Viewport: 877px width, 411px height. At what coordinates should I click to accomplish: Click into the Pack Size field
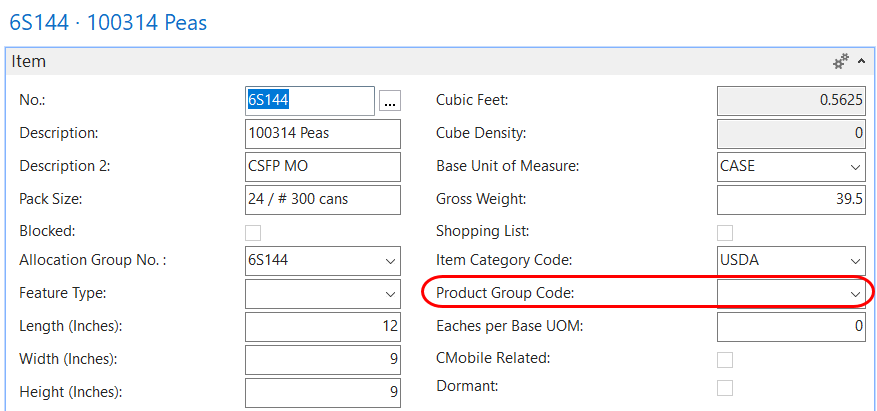coord(322,199)
